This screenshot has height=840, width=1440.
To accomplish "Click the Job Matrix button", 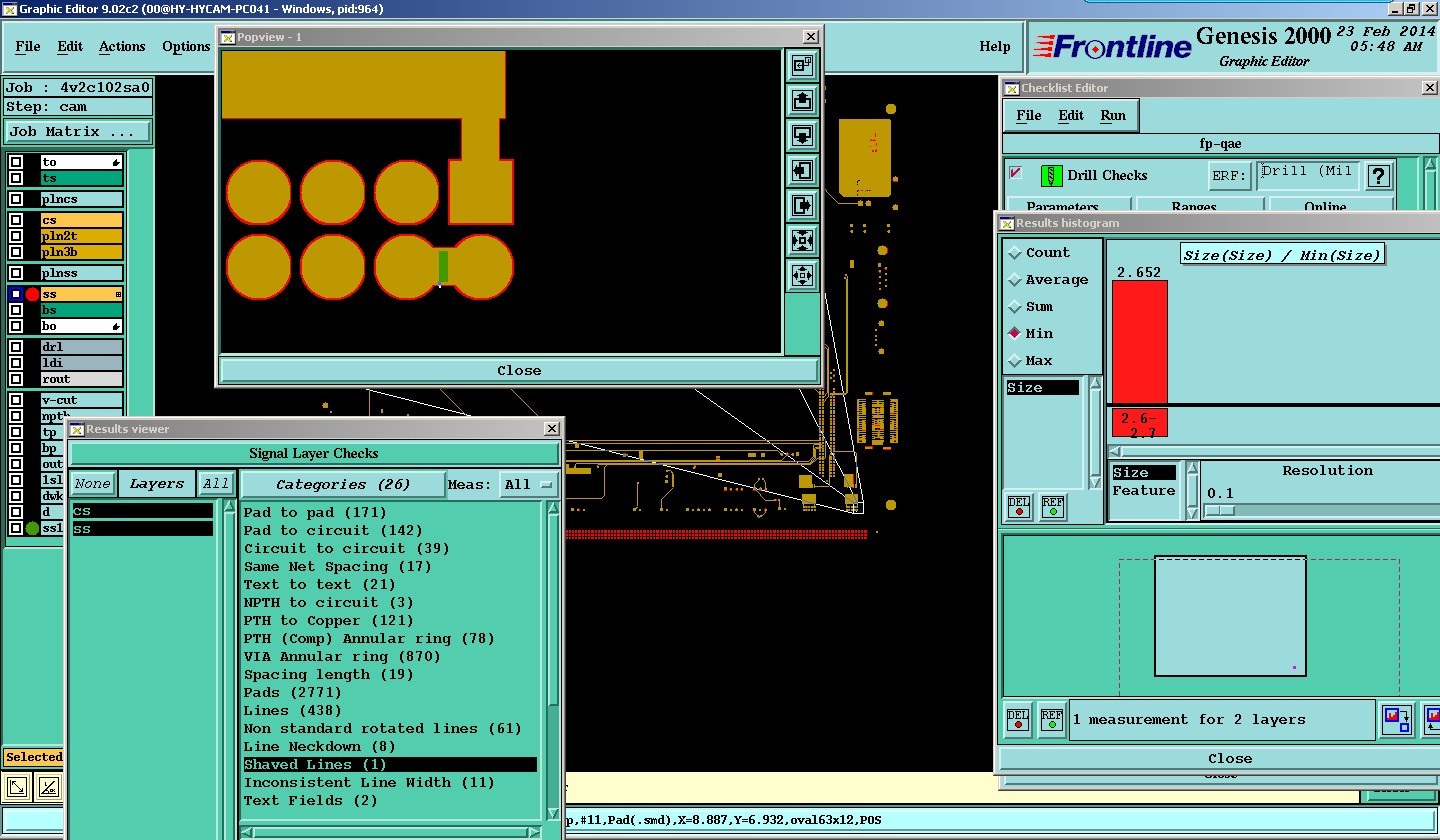I will click(78, 132).
